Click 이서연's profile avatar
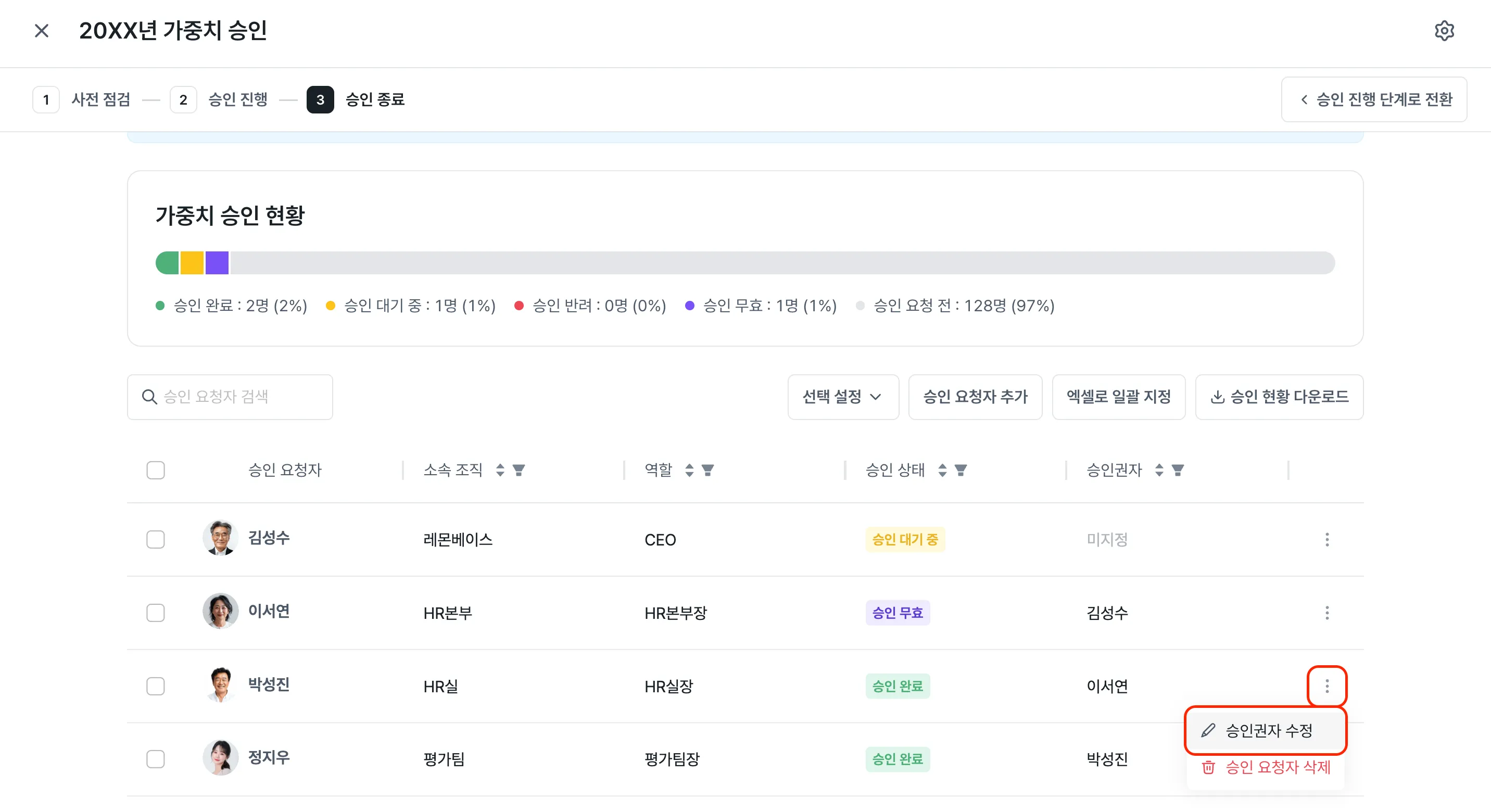This screenshot has width=1491, height=812. tap(221, 611)
